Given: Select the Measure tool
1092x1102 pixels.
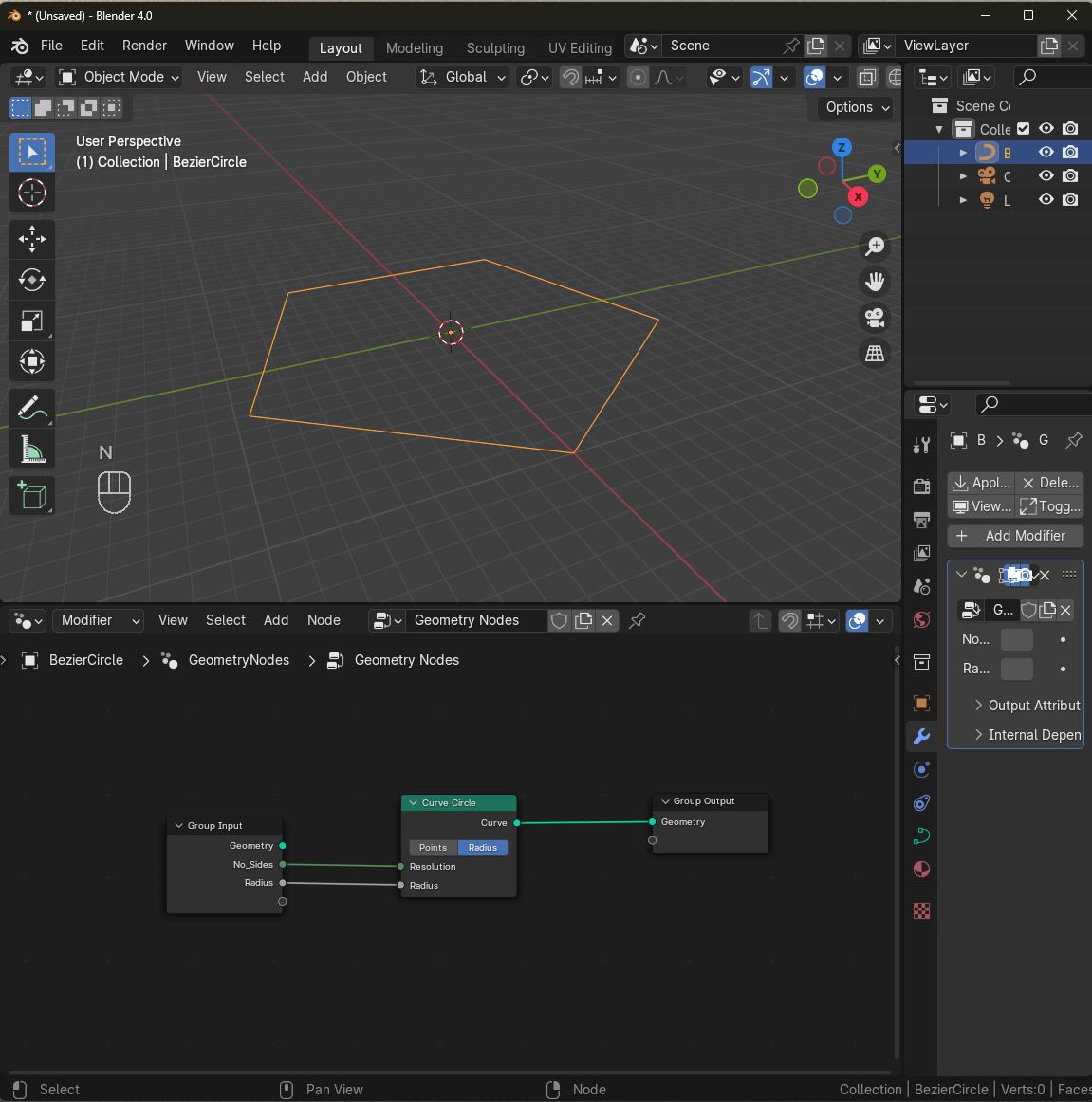Looking at the screenshot, I should click(x=31, y=451).
